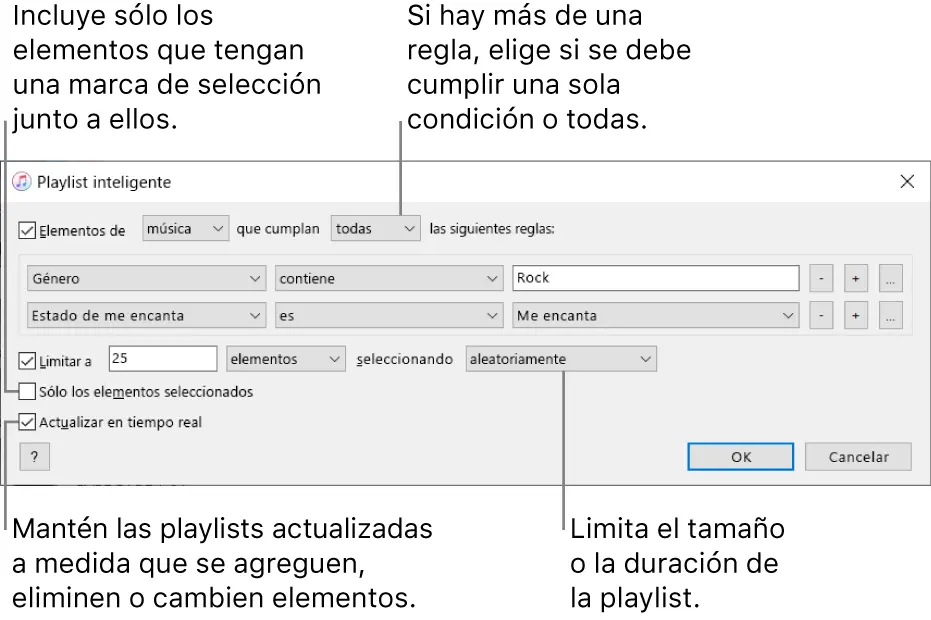Toggle Actualizar en tiempo real checkbox

(x=27, y=422)
